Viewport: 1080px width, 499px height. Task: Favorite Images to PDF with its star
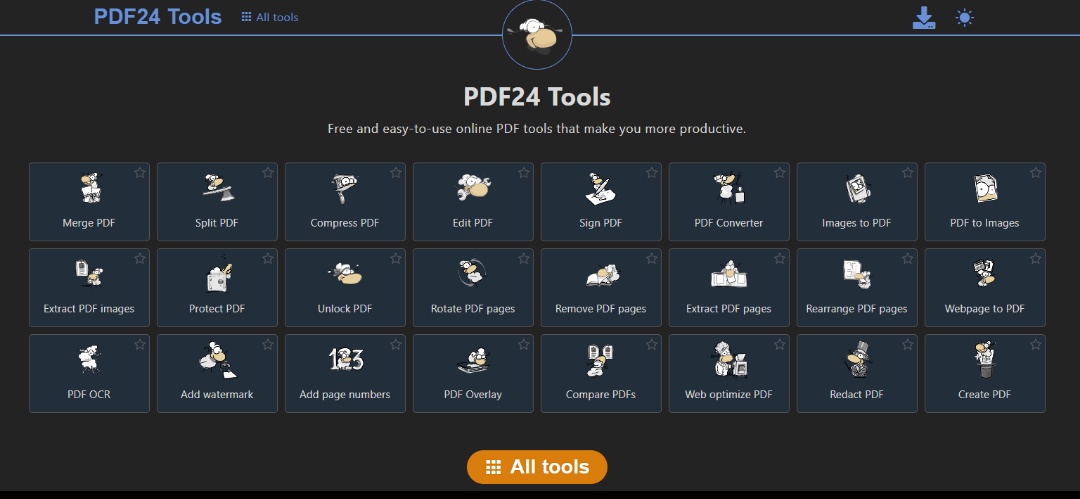pos(907,172)
